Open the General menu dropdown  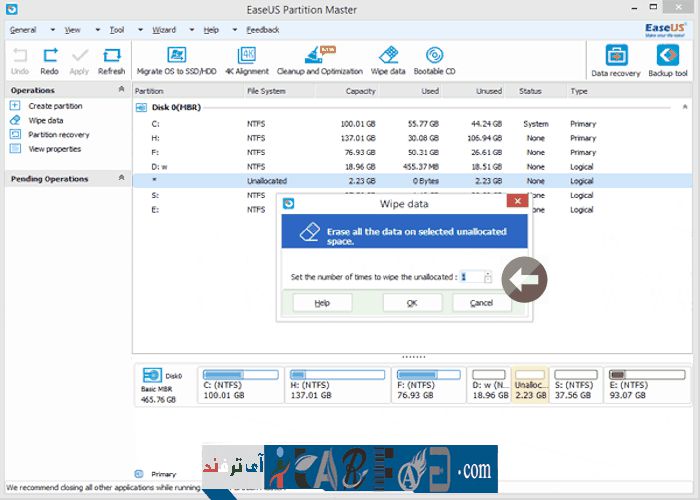[23, 30]
